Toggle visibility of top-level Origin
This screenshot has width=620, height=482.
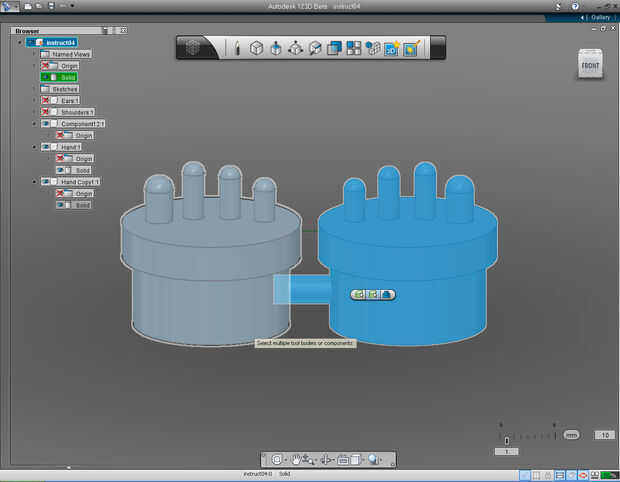coord(45,66)
